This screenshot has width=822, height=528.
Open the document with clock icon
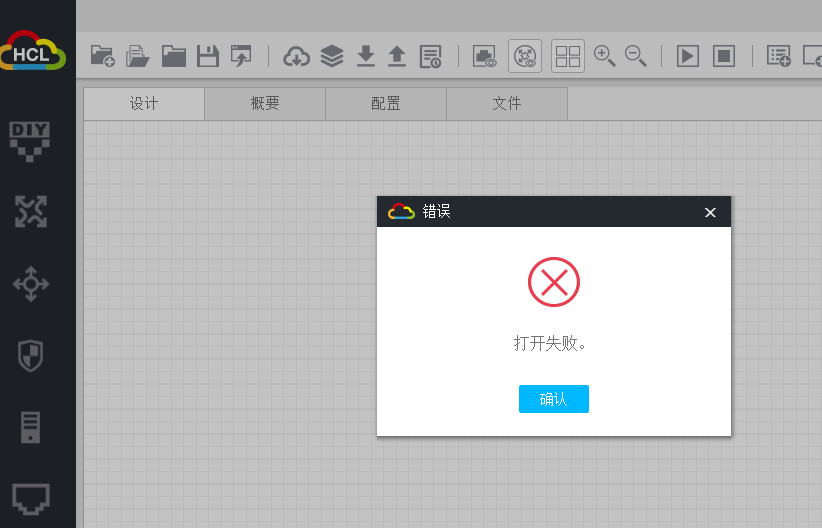pyautogui.click(x=430, y=56)
